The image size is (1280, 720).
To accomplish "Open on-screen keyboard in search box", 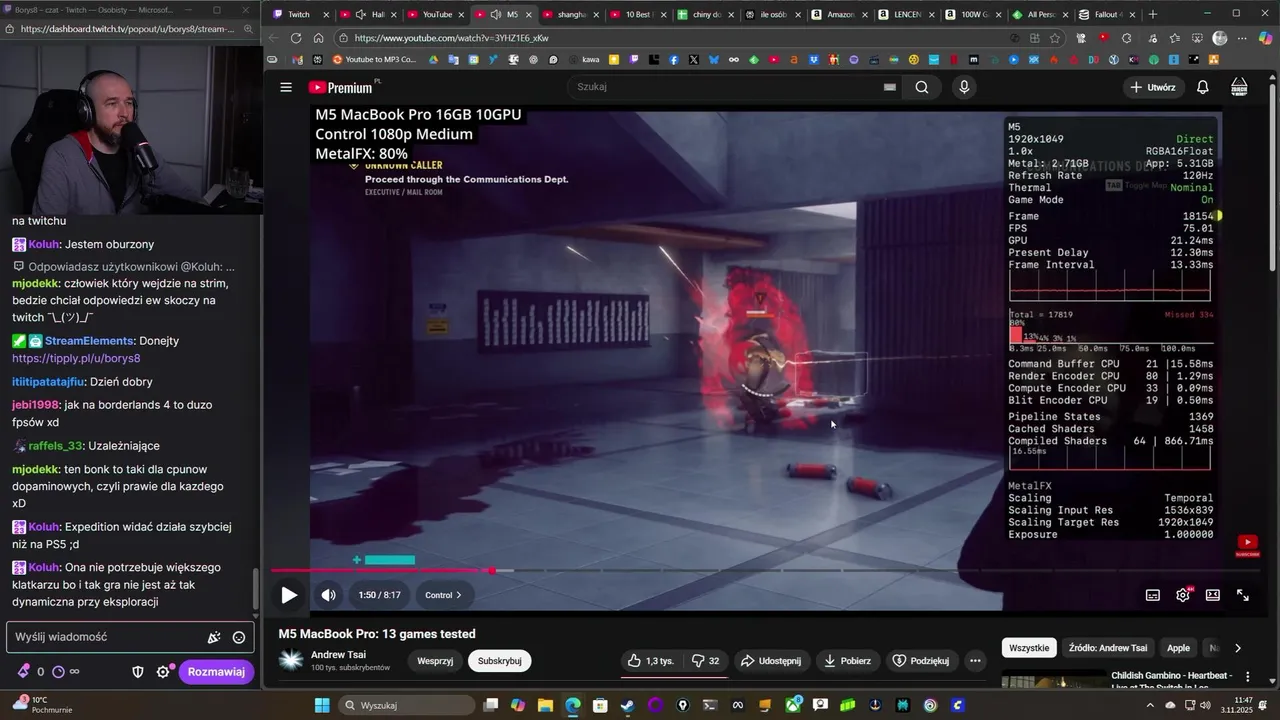I will 889,87.
